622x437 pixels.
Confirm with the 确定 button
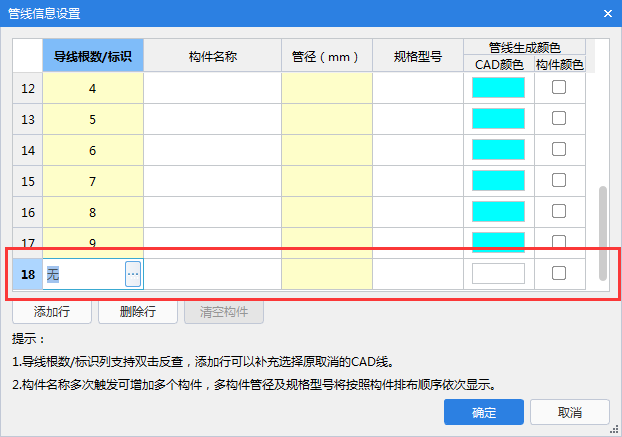(x=484, y=412)
